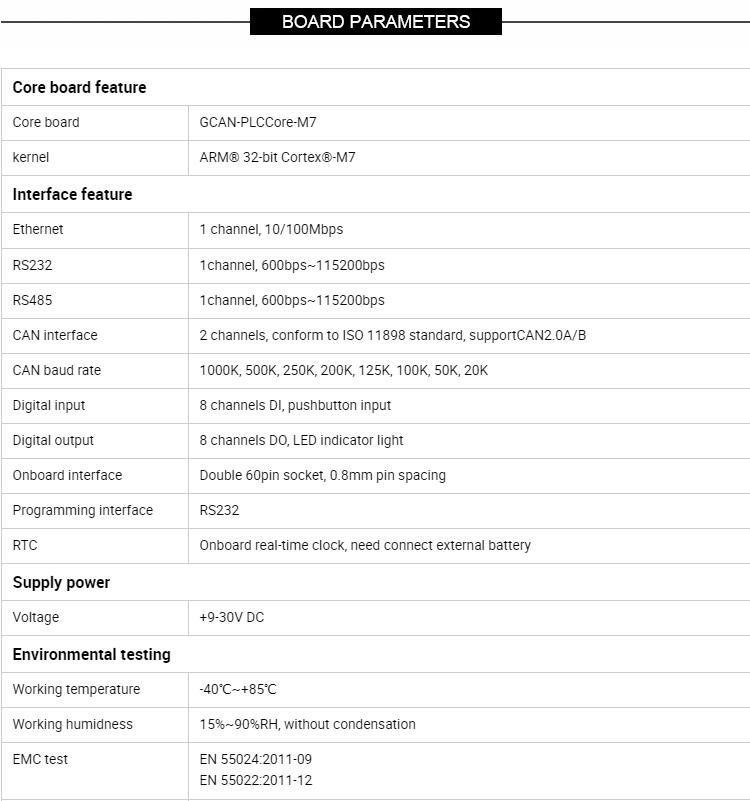The width and height of the screenshot is (750, 801).
Task: Click the Core board feature section header
Action: point(79,87)
